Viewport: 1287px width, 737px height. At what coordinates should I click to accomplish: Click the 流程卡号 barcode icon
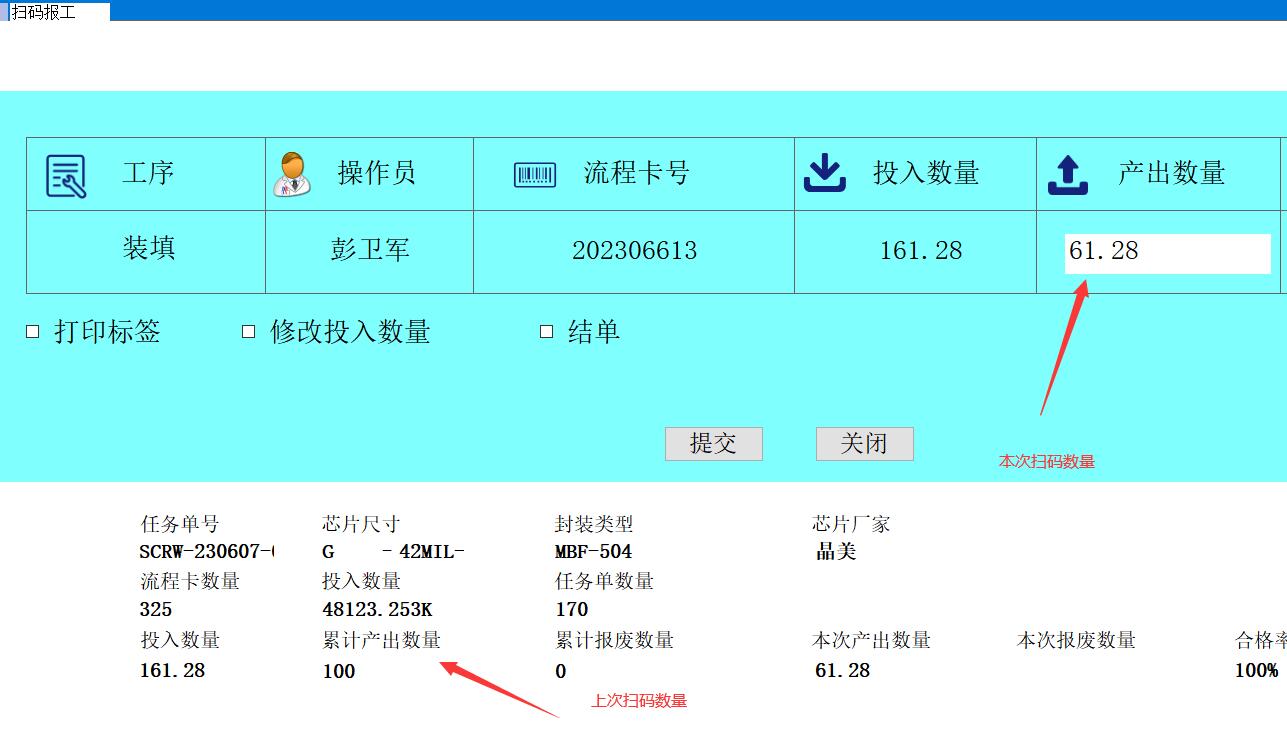click(535, 175)
